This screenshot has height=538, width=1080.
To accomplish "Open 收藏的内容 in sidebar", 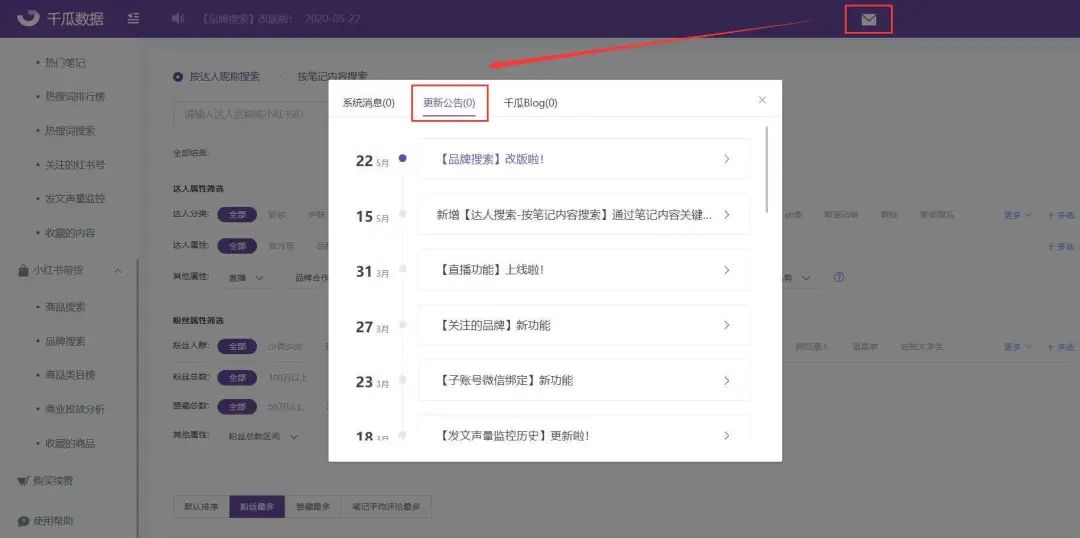I will coord(70,233).
